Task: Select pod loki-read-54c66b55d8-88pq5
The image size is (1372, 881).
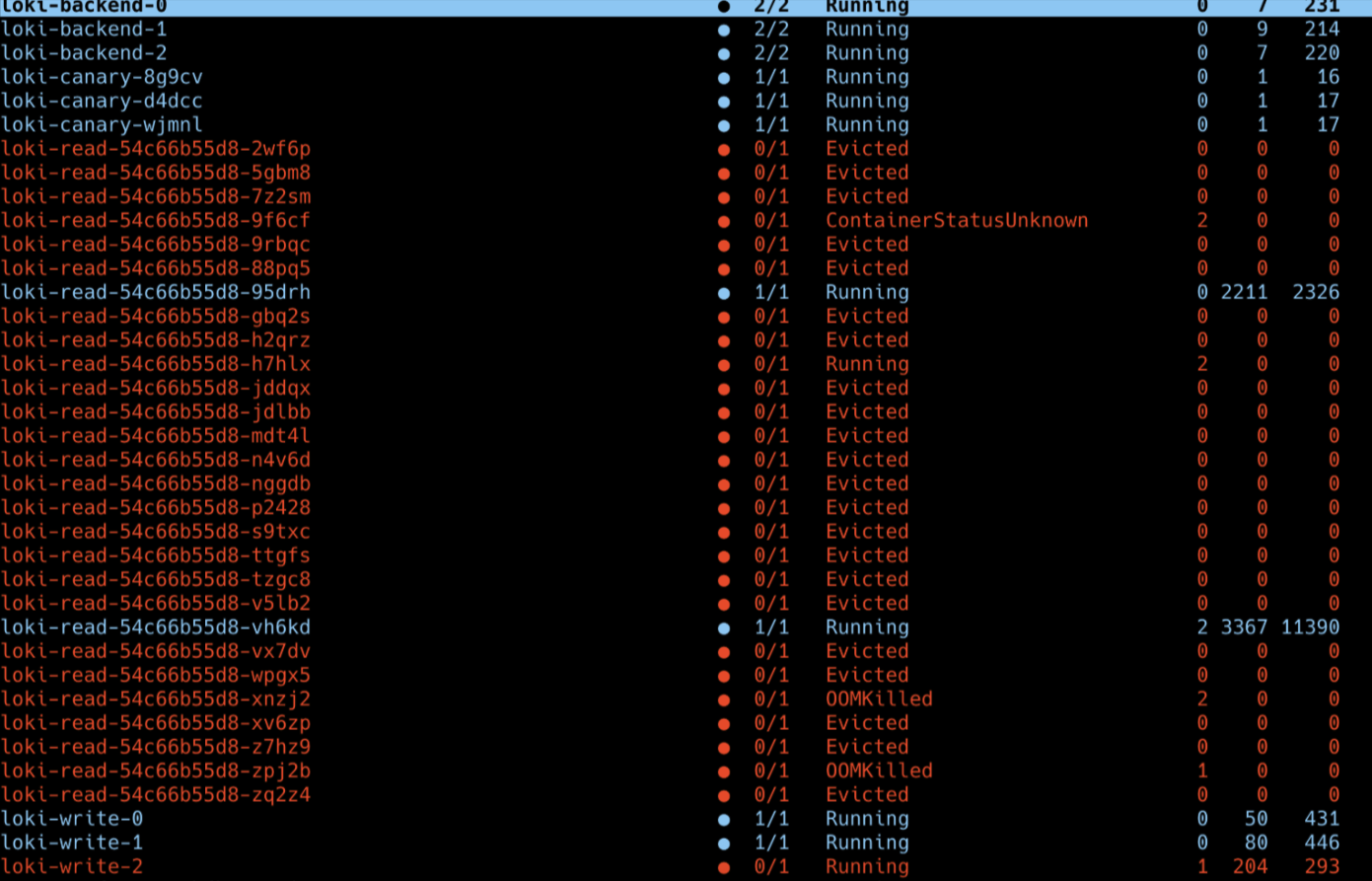Action: 156,268
